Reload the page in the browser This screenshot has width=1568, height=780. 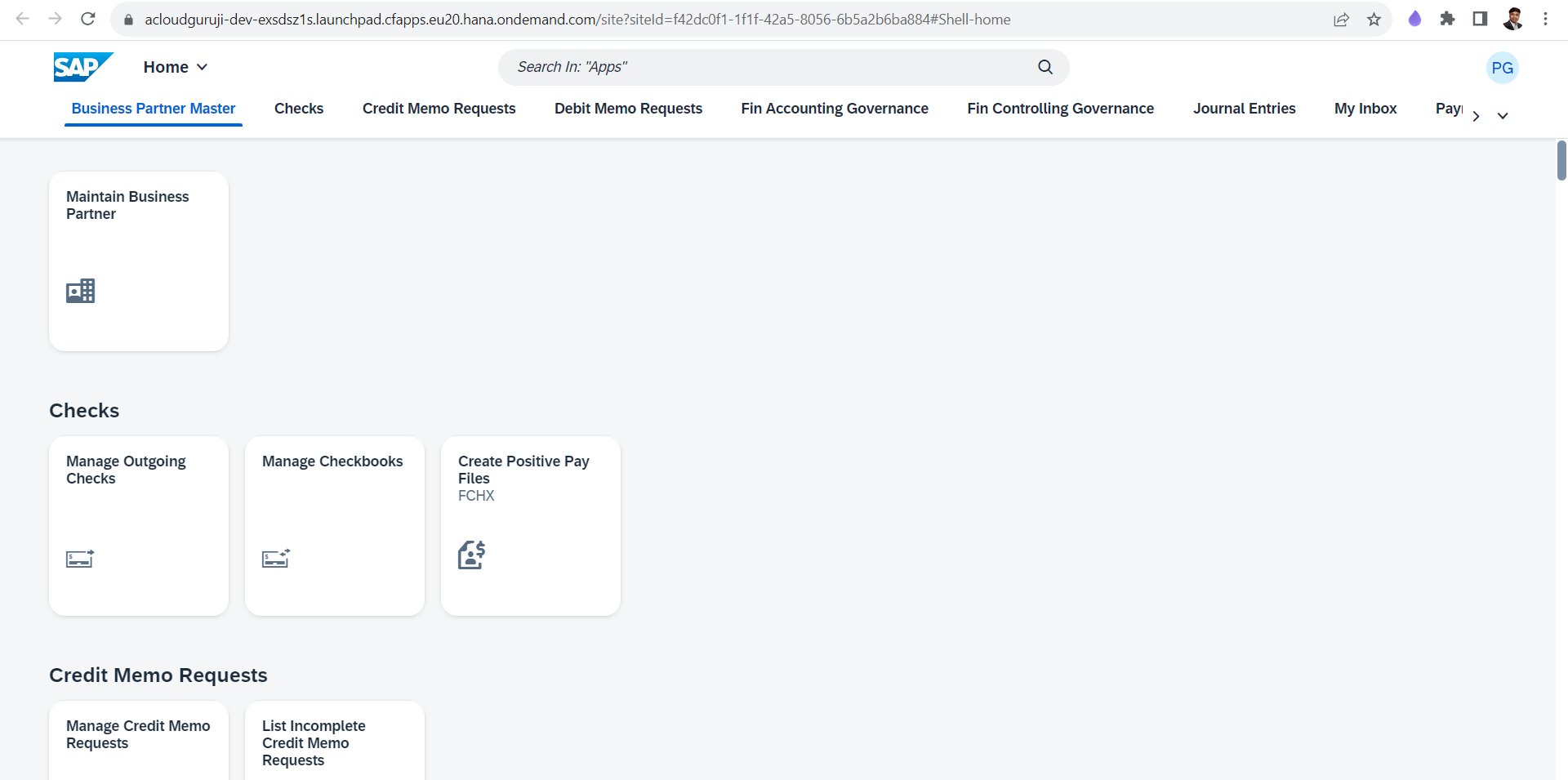88,19
